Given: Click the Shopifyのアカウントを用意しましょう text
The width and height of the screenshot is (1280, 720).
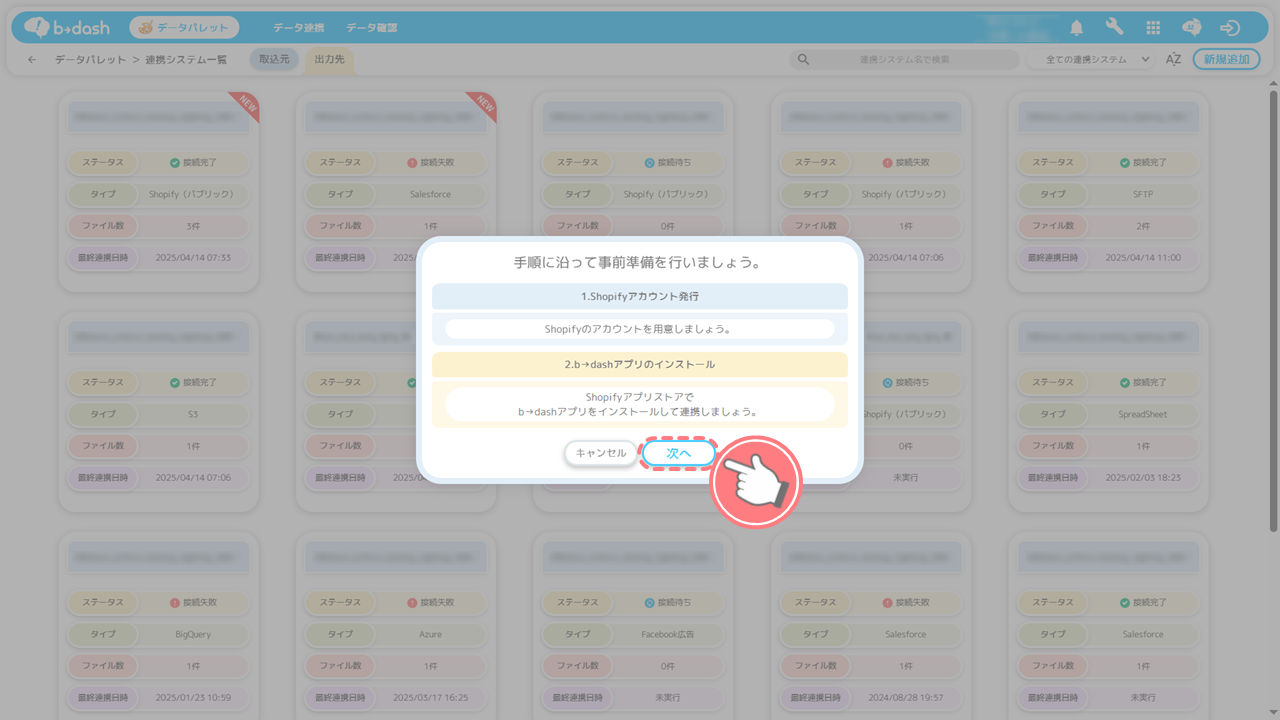Looking at the screenshot, I should pyautogui.click(x=640, y=329).
